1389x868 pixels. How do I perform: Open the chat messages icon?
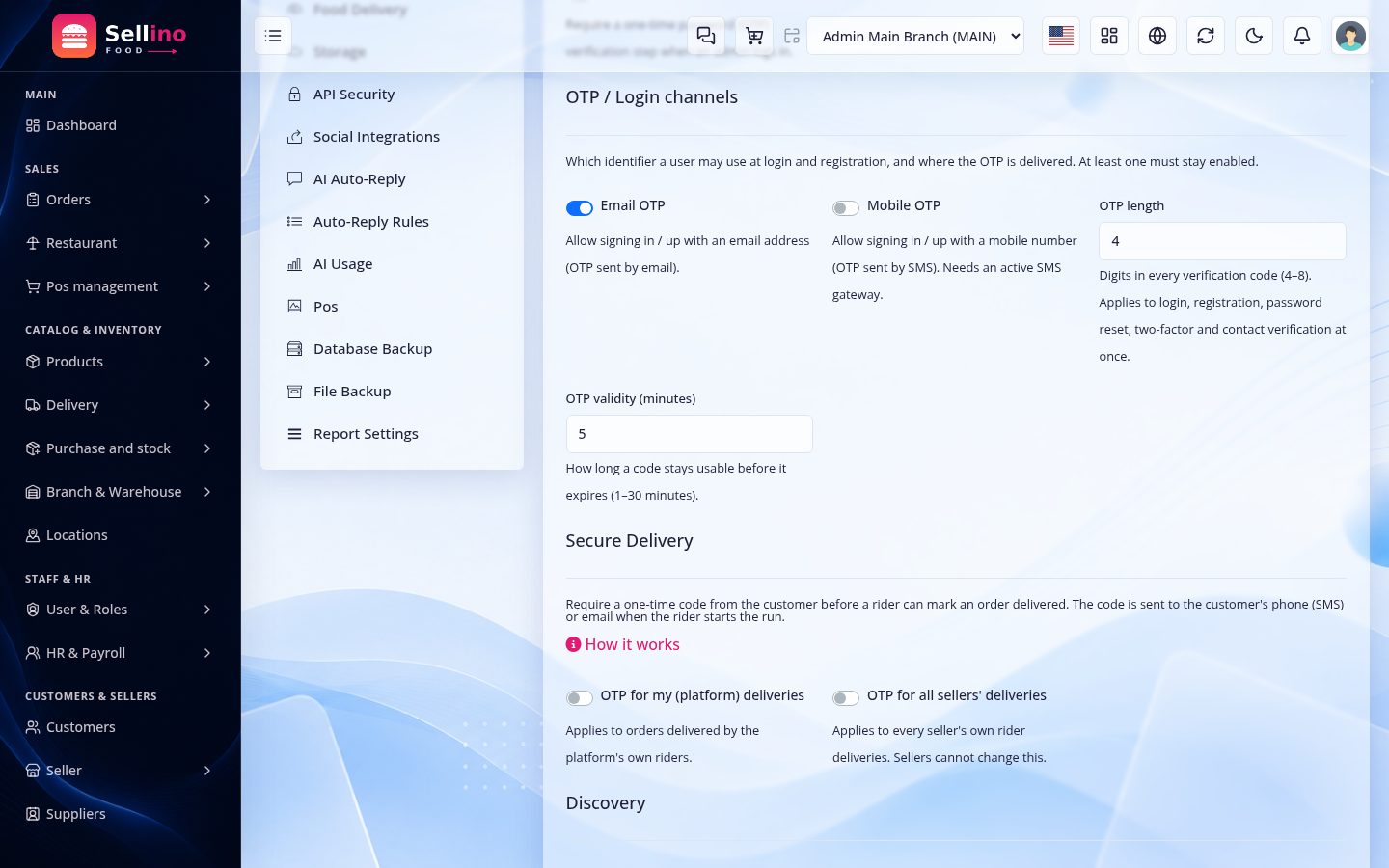tap(706, 36)
